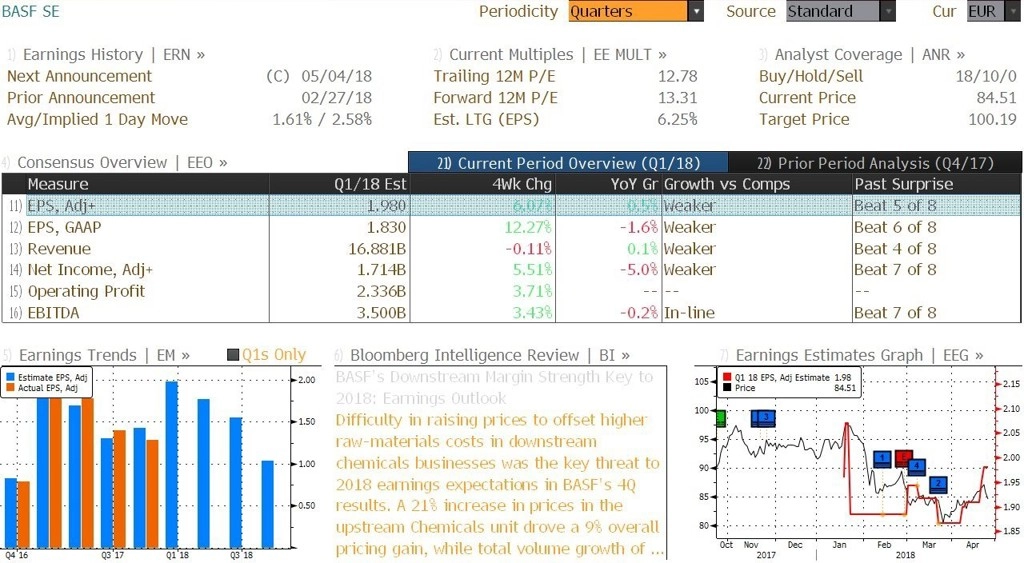The image size is (1024, 563).
Task: Select the EBITDA measure row
Action: click(x=511, y=313)
